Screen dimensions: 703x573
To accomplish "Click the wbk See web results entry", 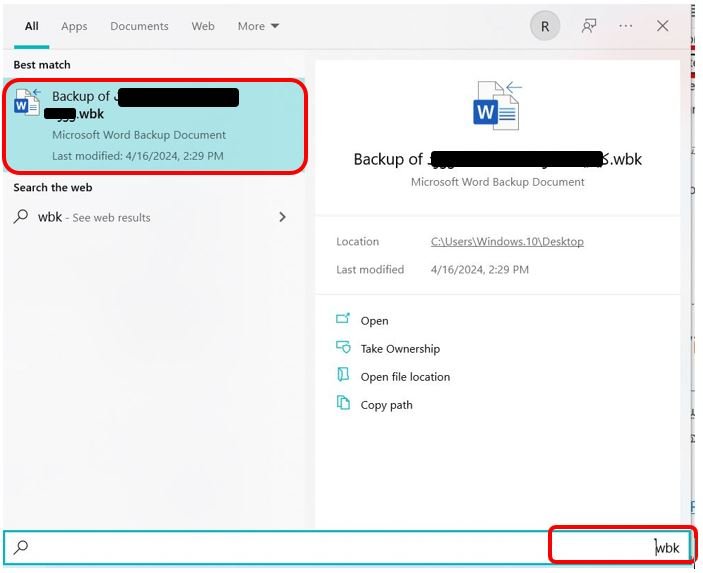I will point(150,217).
